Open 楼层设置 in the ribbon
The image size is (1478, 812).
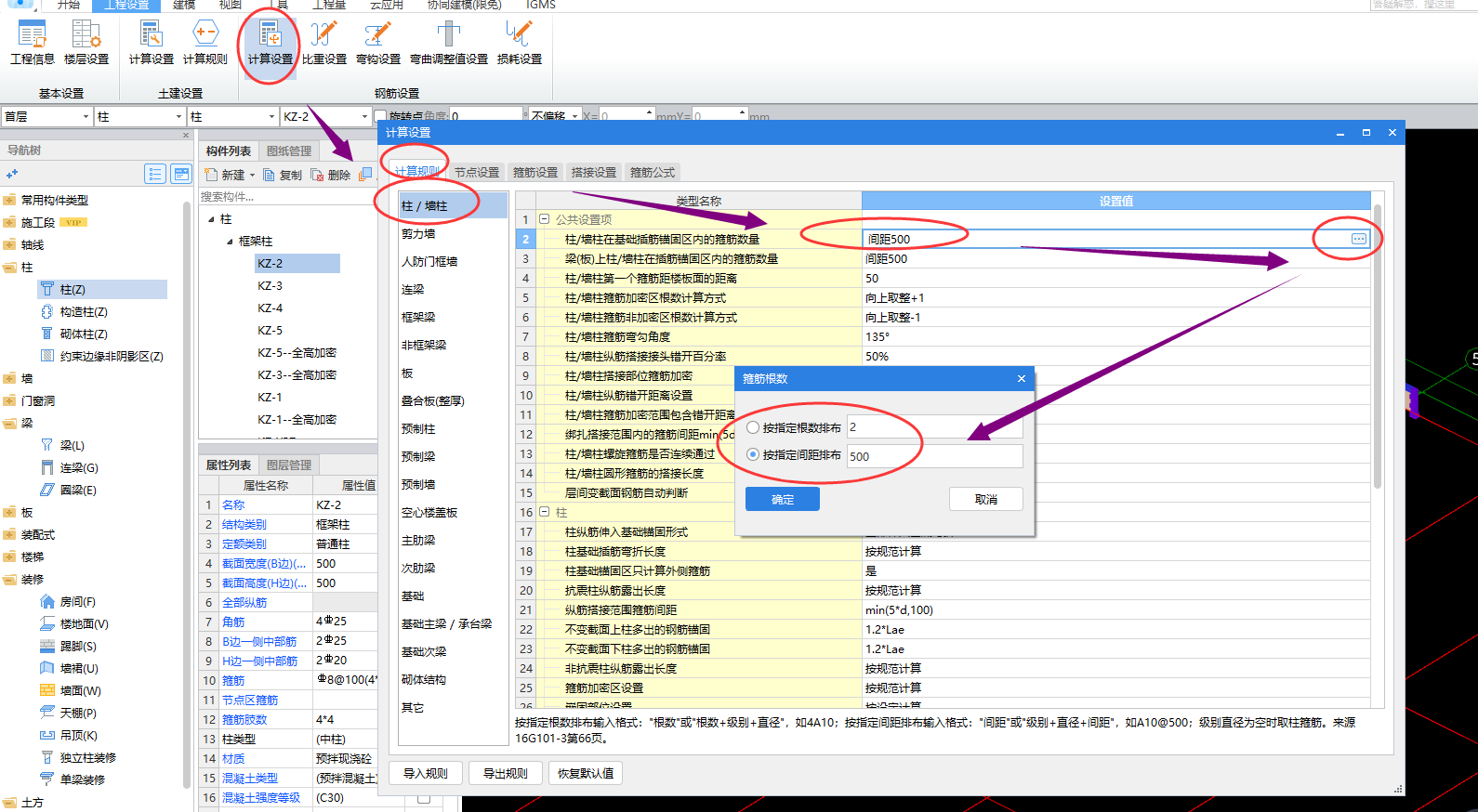pyautogui.click(x=86, y=43)
